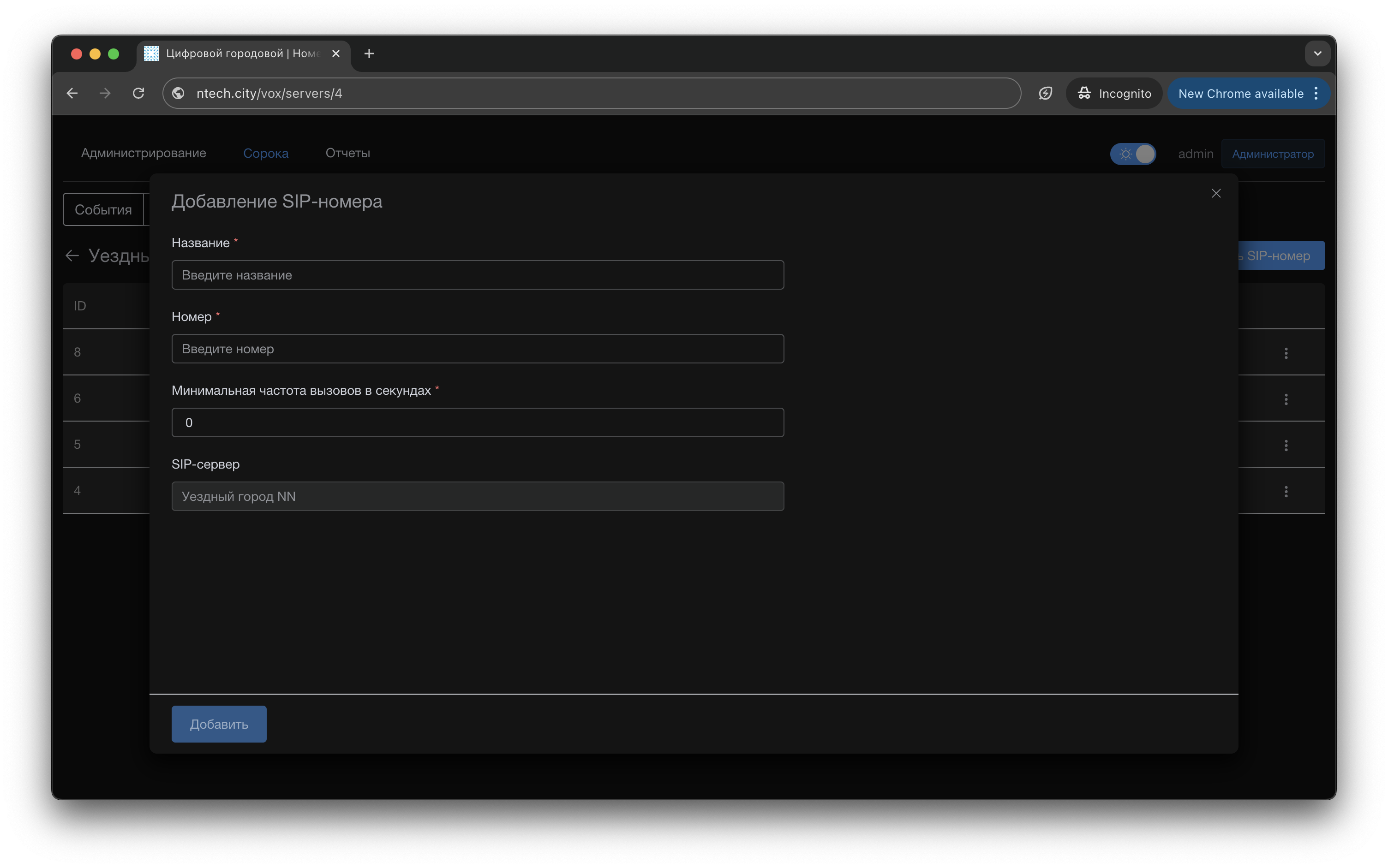Screen dimensions: 1388x868
Task: Select the События tab button
Action: coord(103,209)
